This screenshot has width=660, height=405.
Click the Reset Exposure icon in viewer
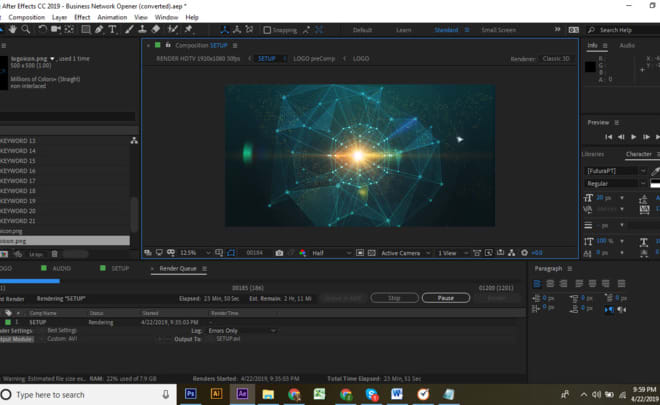(524, 253)
